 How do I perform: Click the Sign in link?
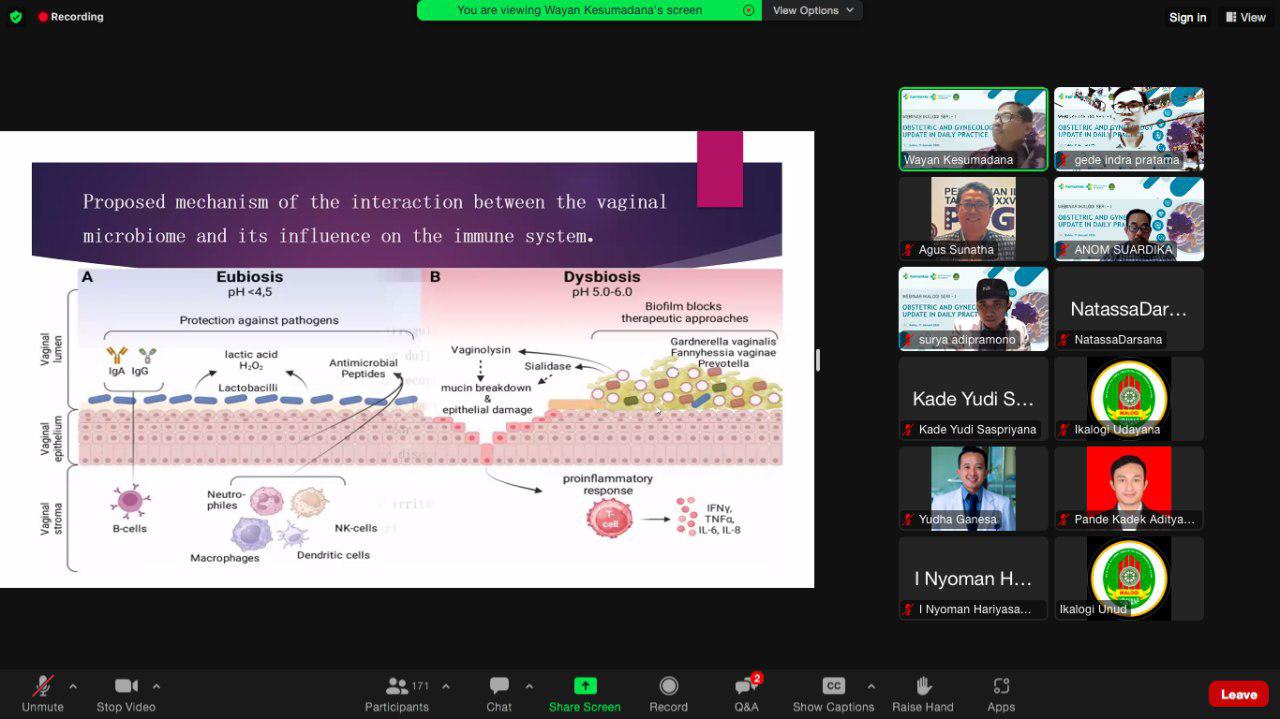(1188, 17)
